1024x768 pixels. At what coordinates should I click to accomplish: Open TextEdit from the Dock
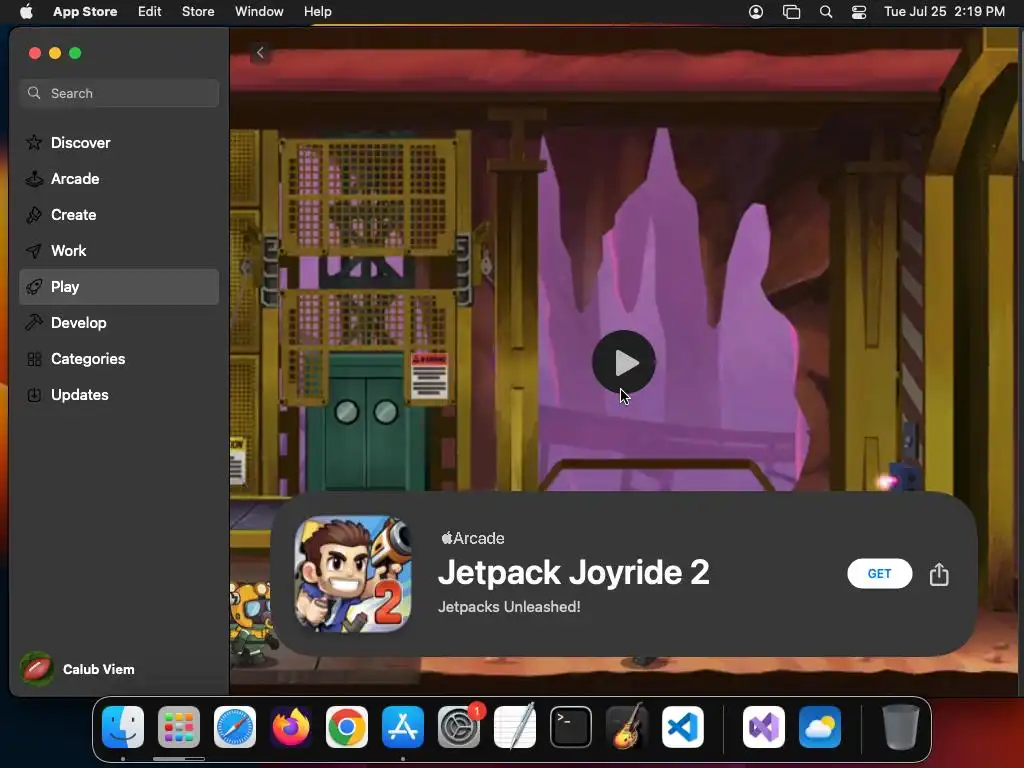click(515, 727)
